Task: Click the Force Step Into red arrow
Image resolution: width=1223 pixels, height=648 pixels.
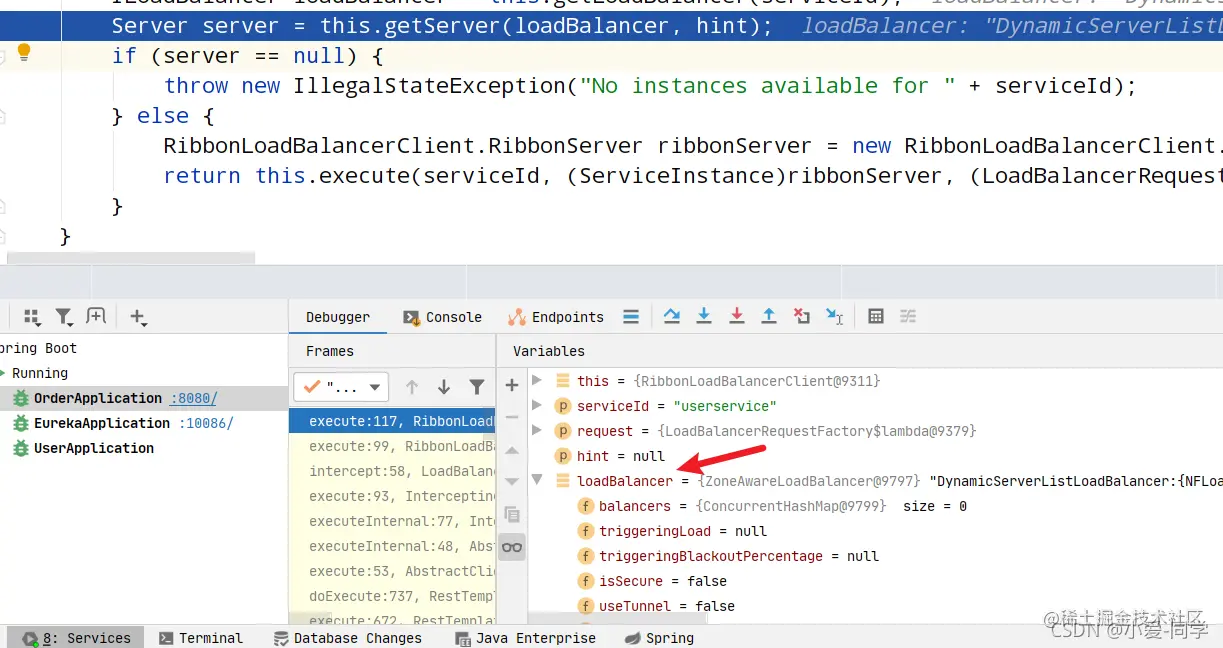Action: point(737,316)
